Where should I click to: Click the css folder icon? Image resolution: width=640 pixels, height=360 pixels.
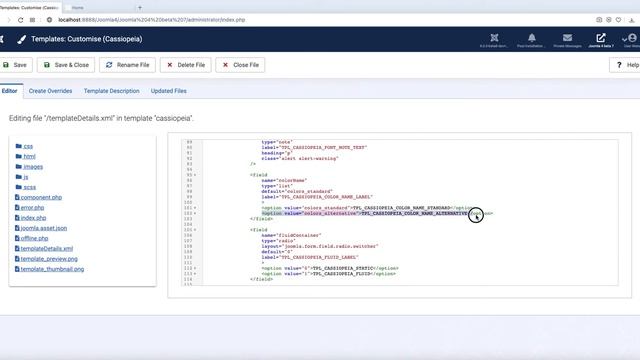tap(18, 146)
